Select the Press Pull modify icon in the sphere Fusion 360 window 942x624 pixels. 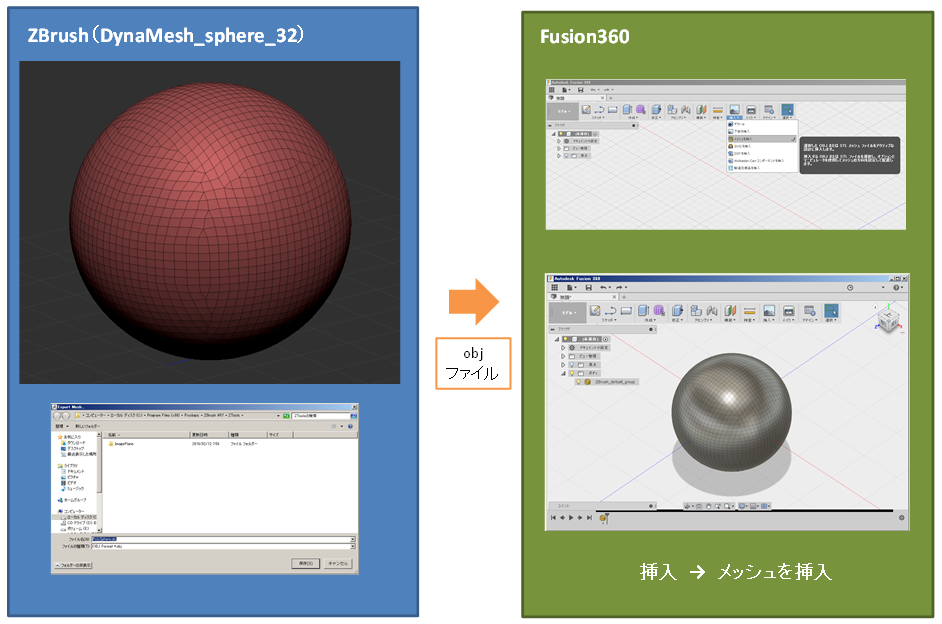(678, 310)
